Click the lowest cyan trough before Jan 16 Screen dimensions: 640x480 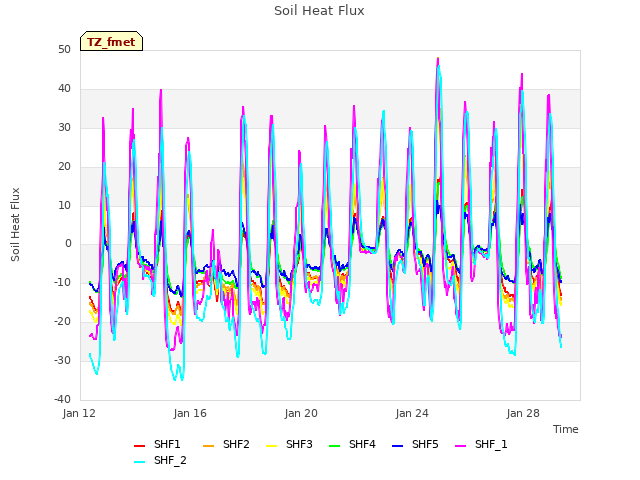coord(182,380)
